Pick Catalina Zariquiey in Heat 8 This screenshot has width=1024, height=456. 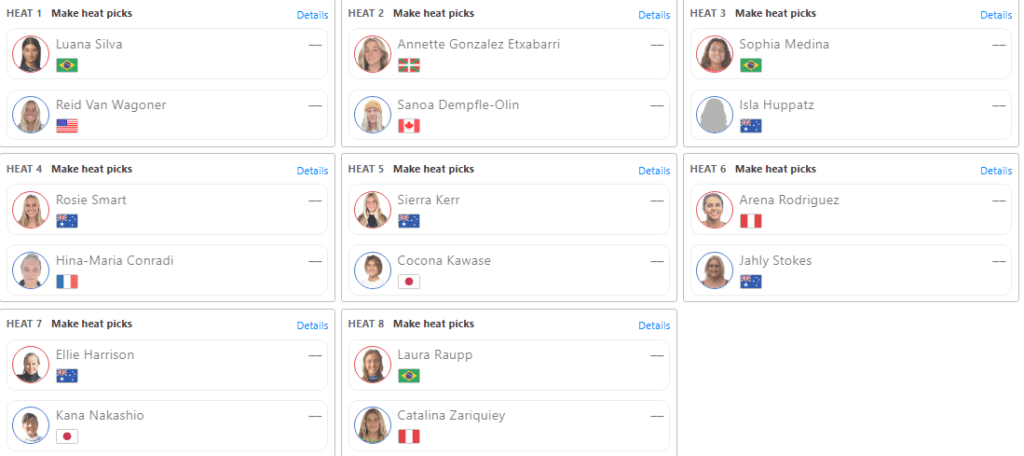pyautogui.click(x=509, y=425)
